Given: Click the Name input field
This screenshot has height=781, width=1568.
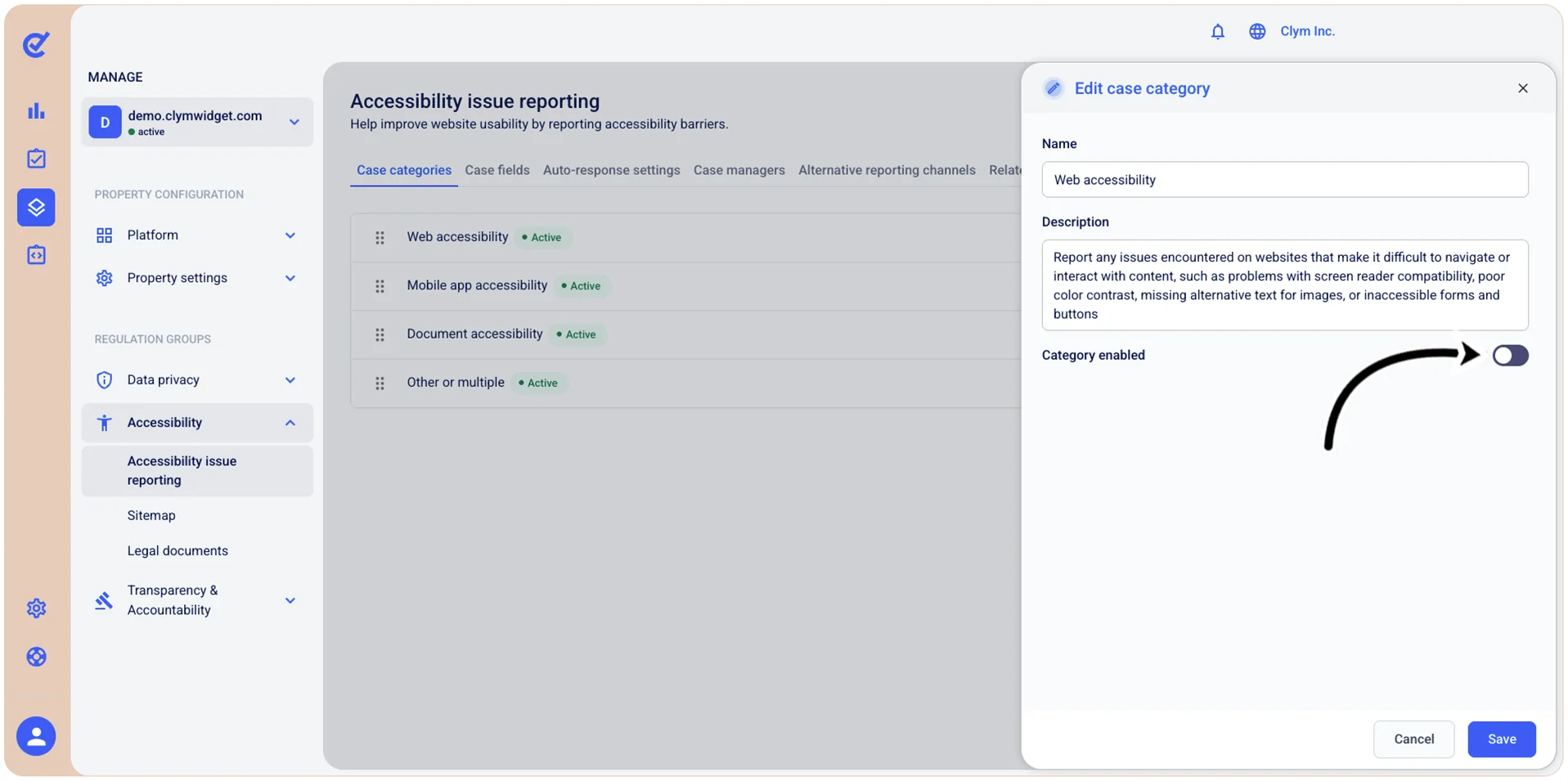Looking at the screenshot, I should click(x=1284, y=180).
